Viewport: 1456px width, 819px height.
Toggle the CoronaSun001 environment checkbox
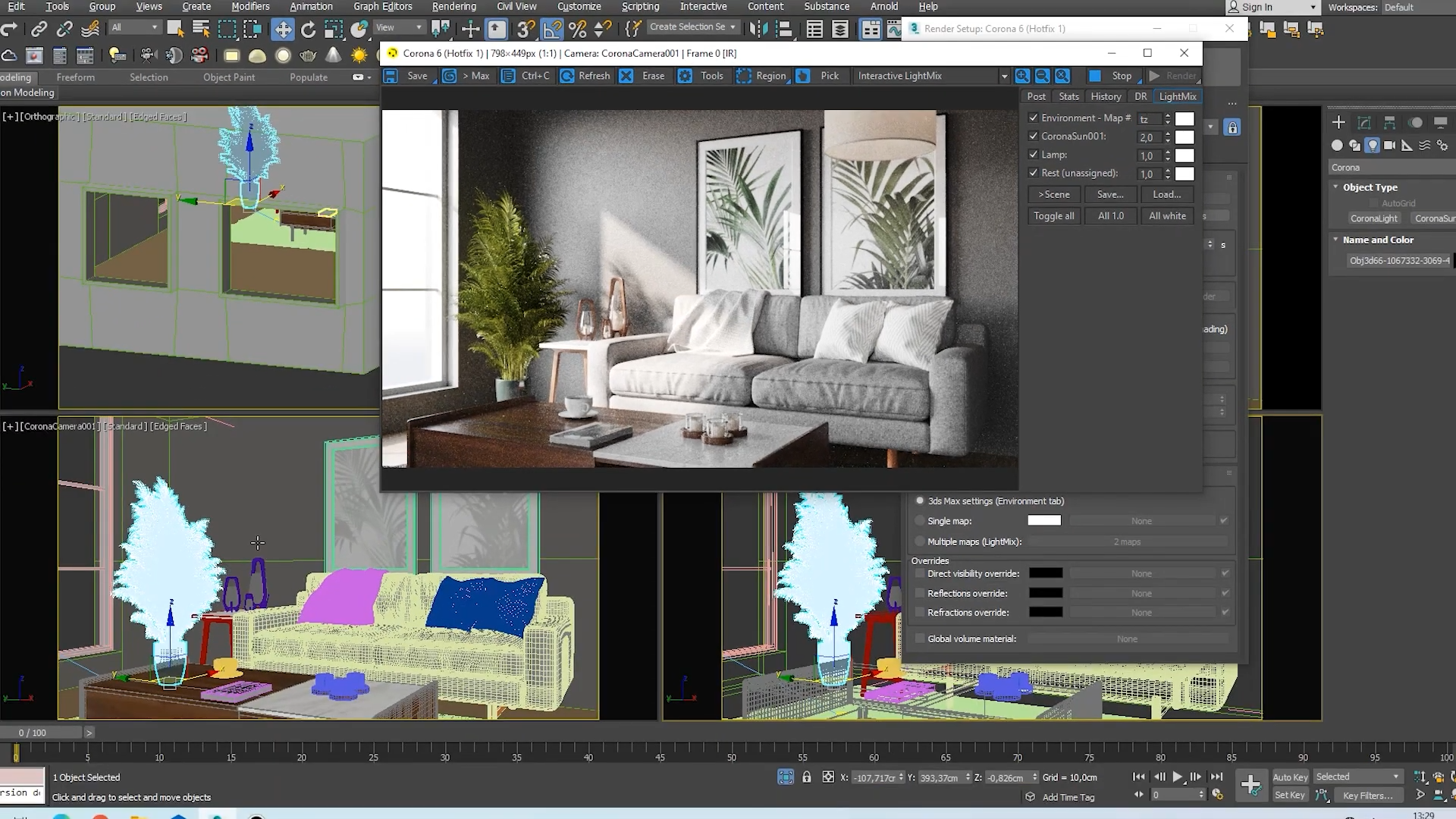(x=1031, y=135)
